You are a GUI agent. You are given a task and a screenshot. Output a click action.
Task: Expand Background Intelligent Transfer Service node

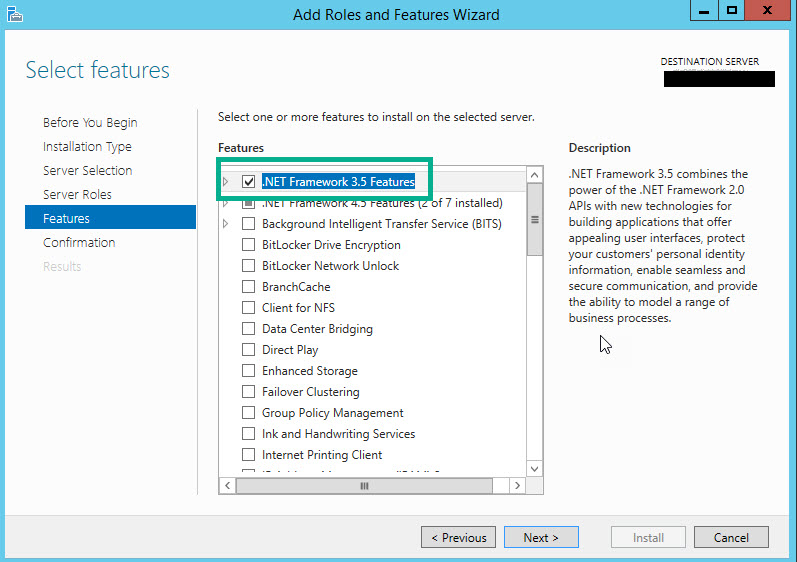(x=226, y=224)
